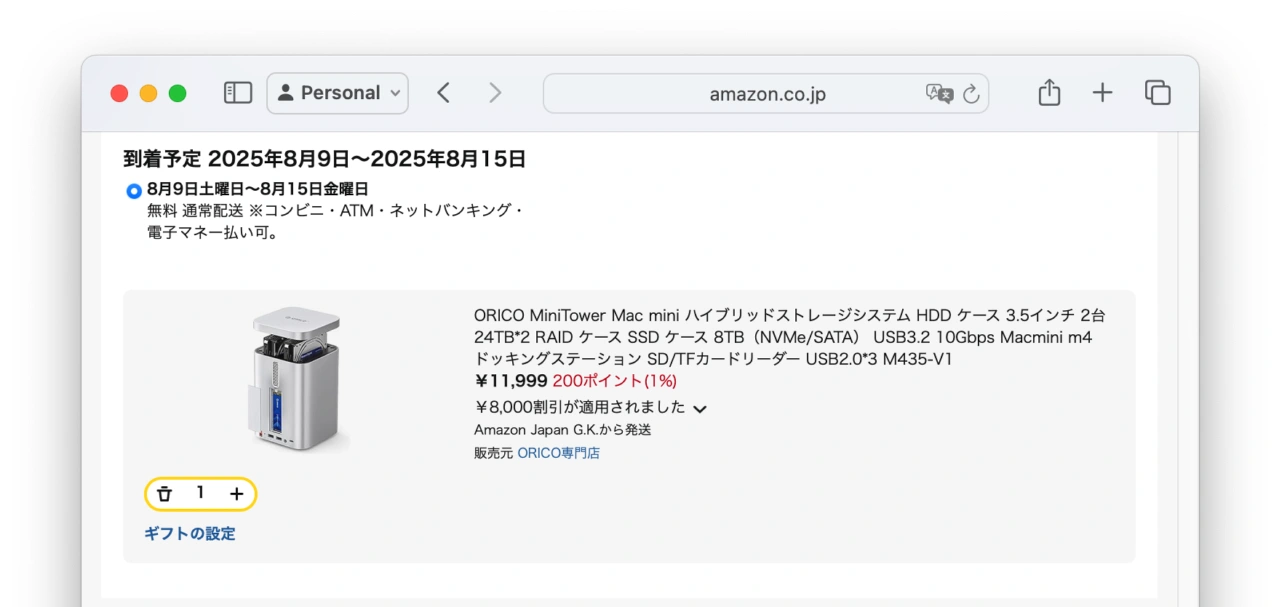The width and height of the screenshot is (1280, 607).
Task: Open a new tab
Action: [x=1102, y=92]
